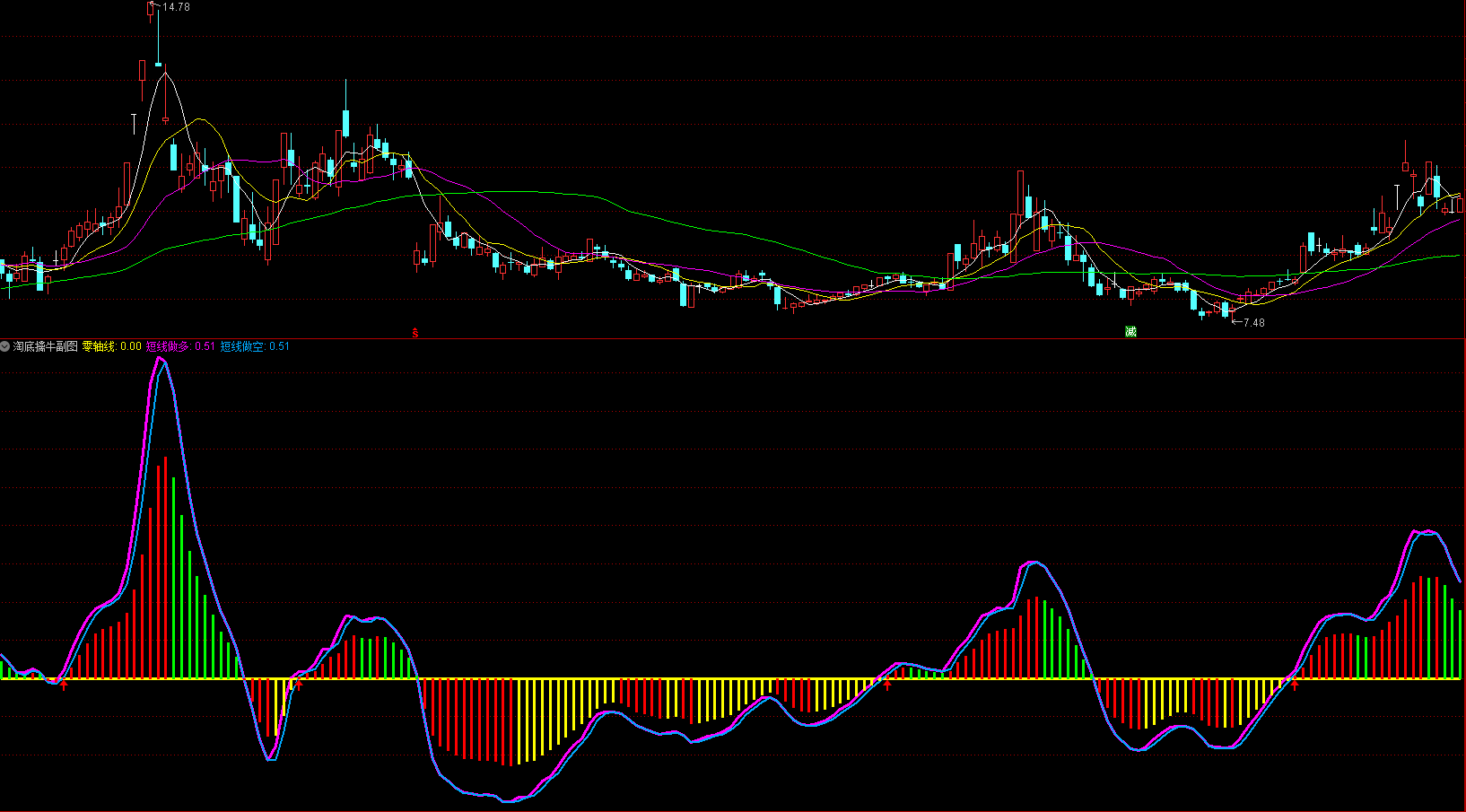1466x812 pixels.
Task: Click the blue 短线做空 legend label
Action: [242, 346]
